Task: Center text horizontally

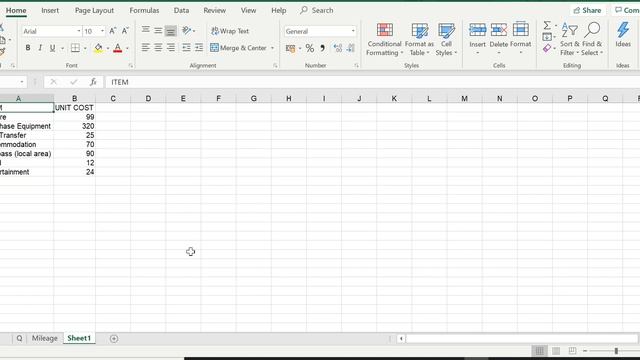Action: pos(158,48)
